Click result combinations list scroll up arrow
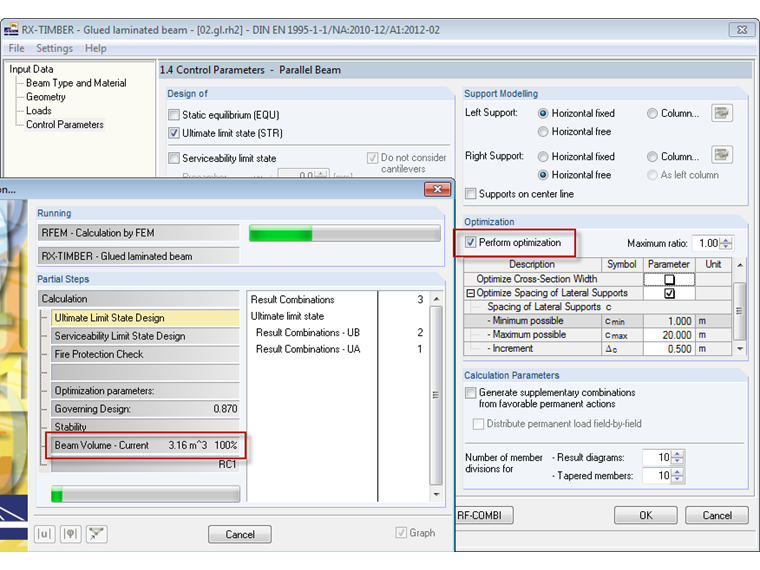This screenshot has height=570, width=760. (x=436, y=299)
